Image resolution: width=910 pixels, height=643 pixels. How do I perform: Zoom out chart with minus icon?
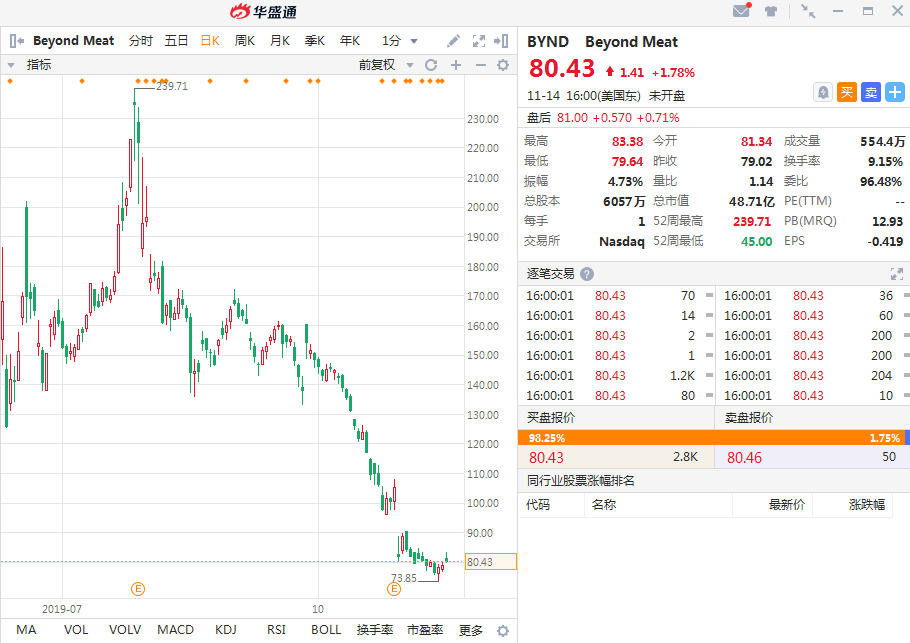tap(481, 65)
